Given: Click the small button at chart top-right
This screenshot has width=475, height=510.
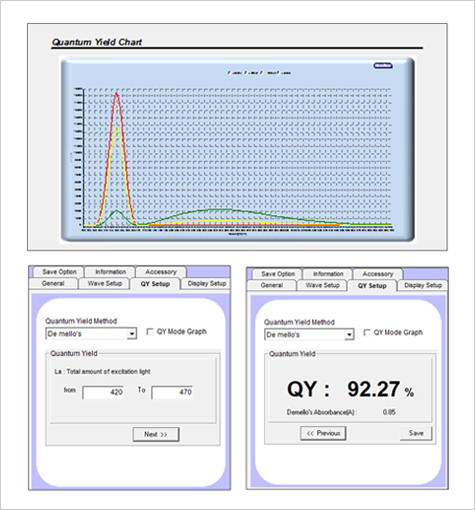Looking at the screenshot, I should pyautogui.click(x=383, y=66).
